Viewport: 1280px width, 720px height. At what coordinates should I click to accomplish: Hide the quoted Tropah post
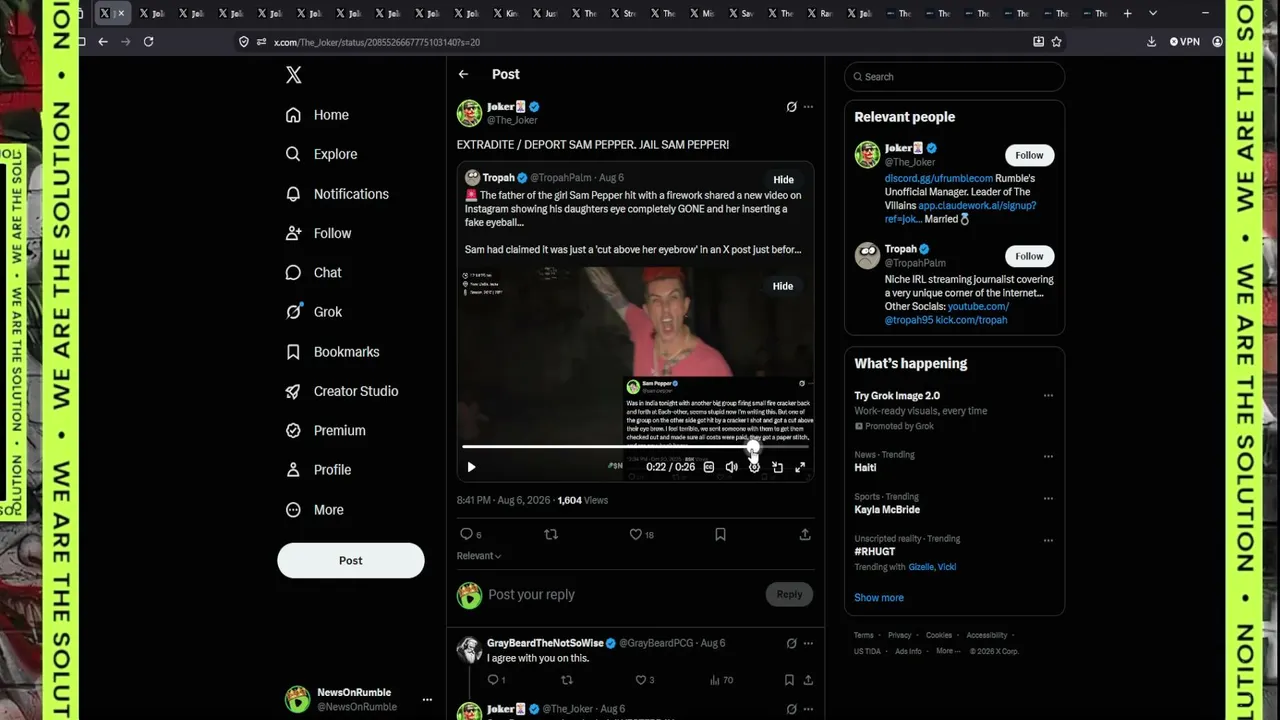coord(783,180)
